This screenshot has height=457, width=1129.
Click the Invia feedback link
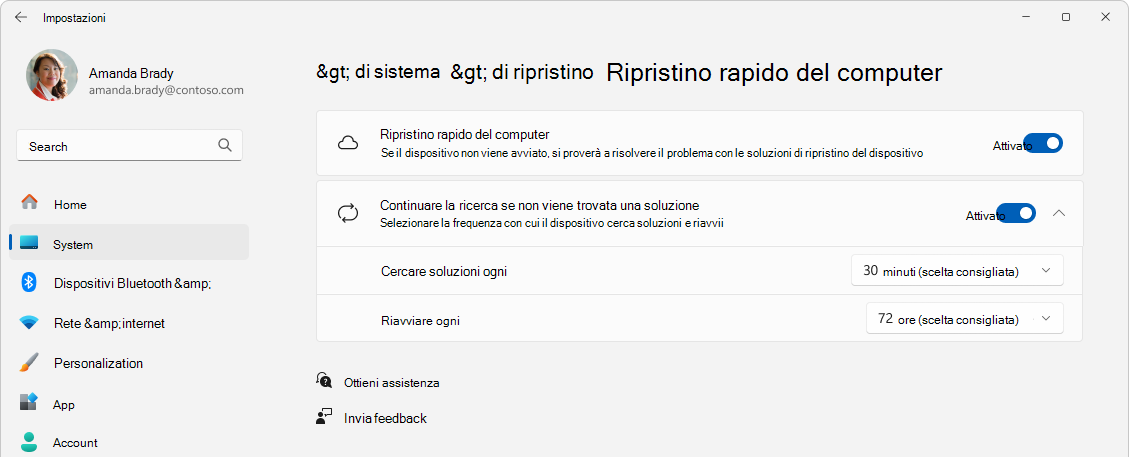385,418
